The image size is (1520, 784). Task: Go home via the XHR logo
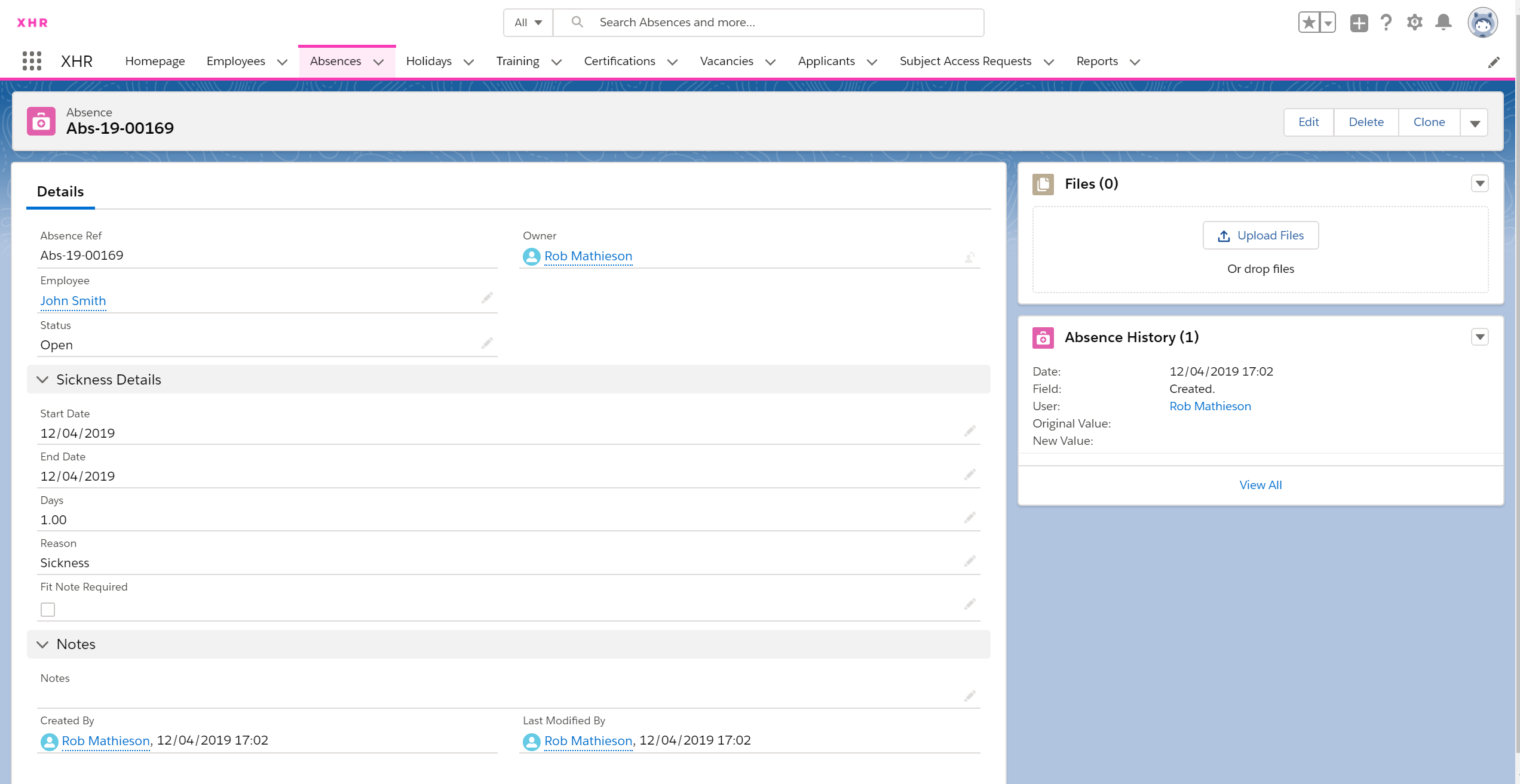pos(33,23)
